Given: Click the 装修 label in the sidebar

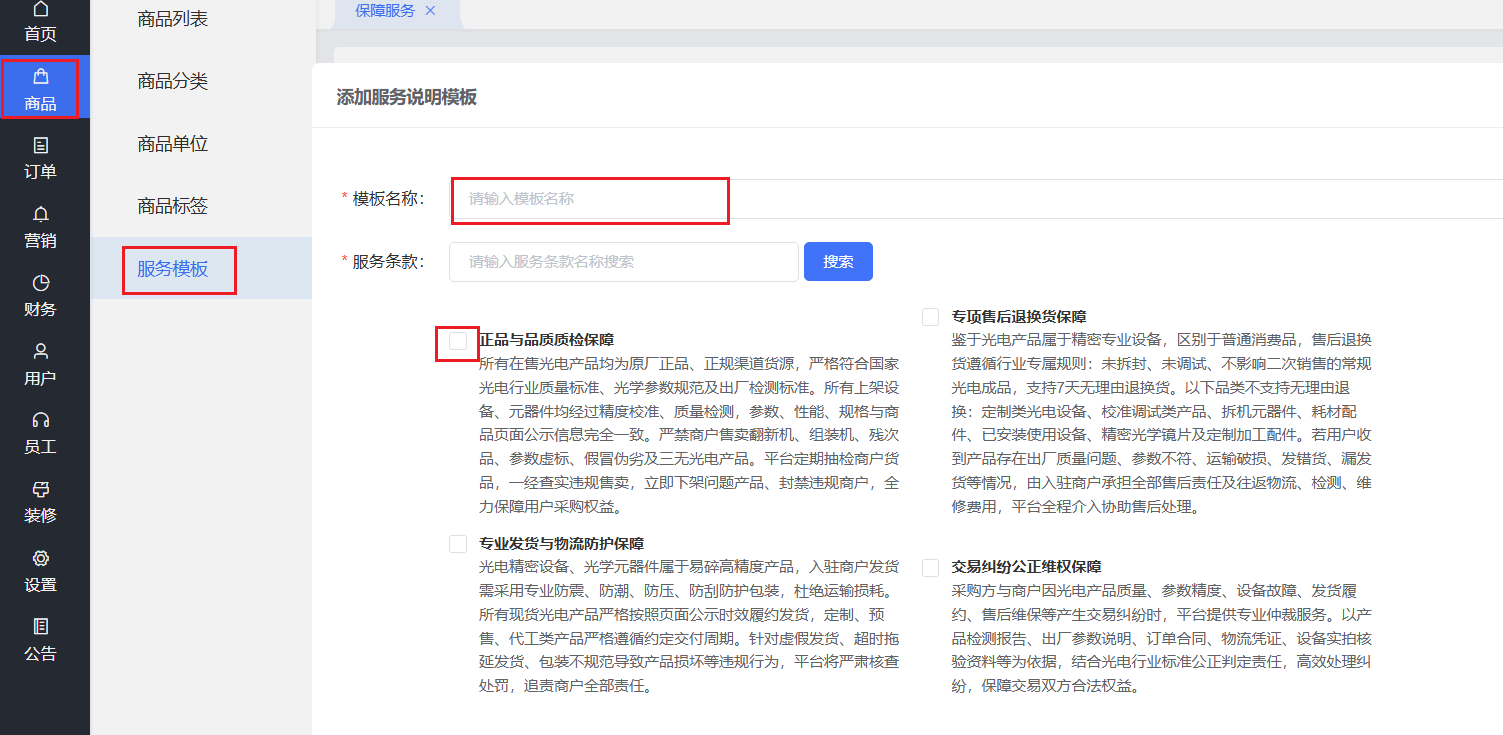Looking at the screenshot, I should click(40, 515).
